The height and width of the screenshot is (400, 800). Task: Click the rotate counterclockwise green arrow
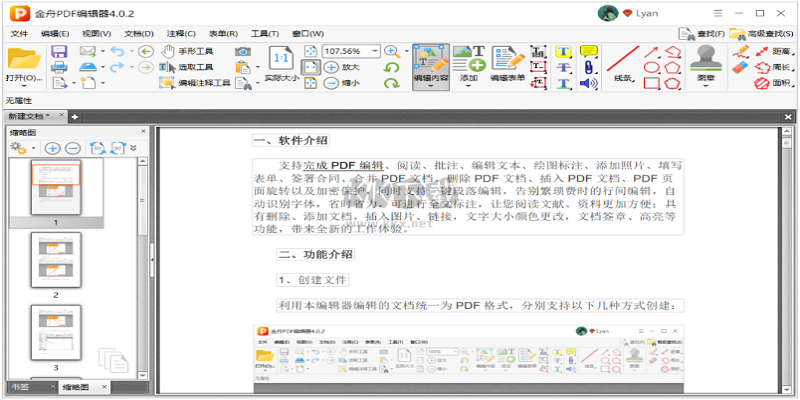[391, 67]
